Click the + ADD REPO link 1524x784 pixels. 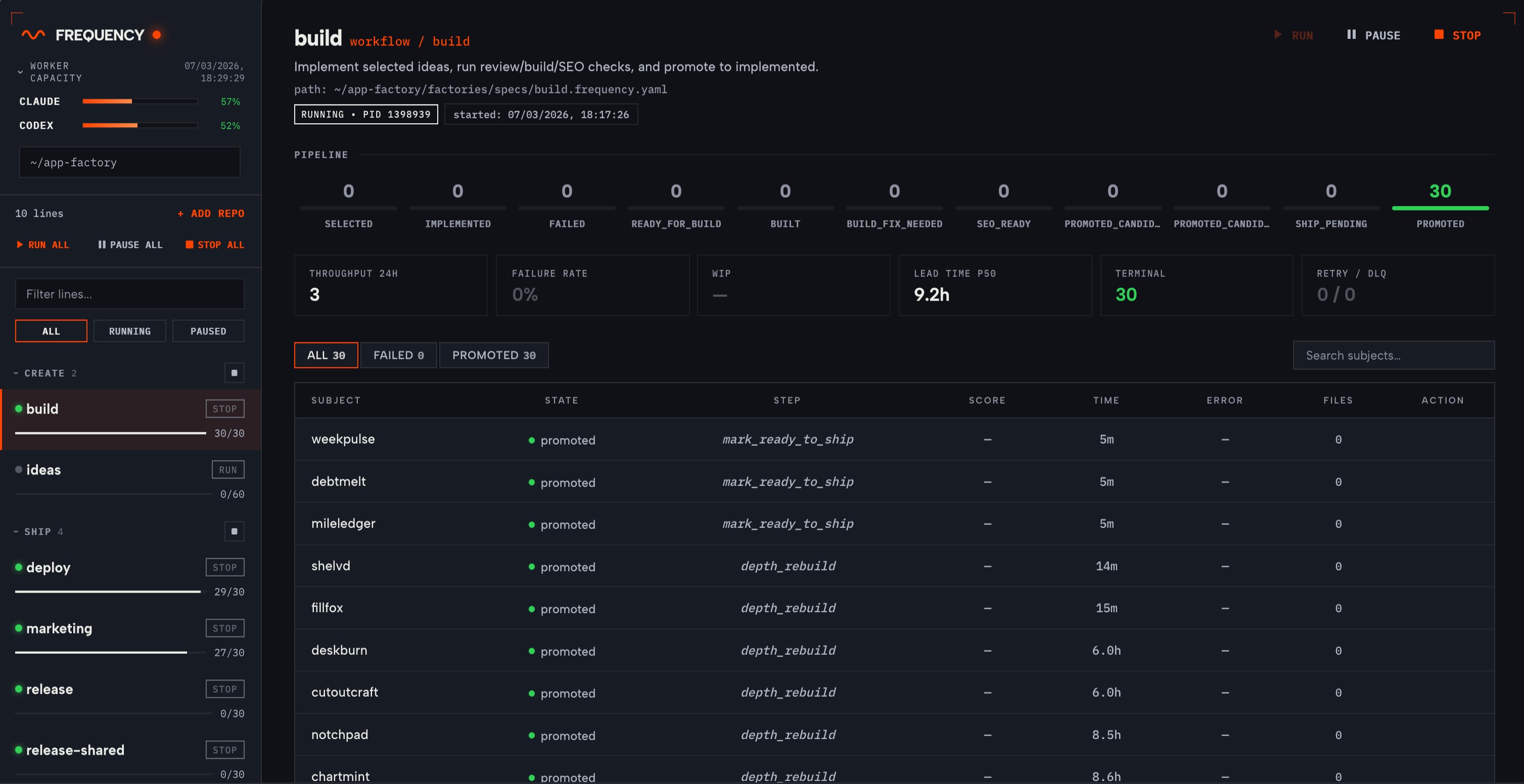coord(211,214)
